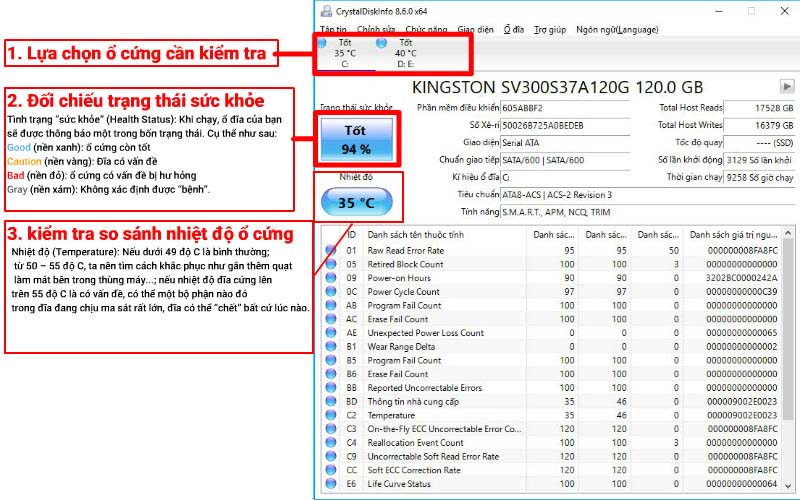
Task: Click the next disk arrow button
Action: [787, 86]
